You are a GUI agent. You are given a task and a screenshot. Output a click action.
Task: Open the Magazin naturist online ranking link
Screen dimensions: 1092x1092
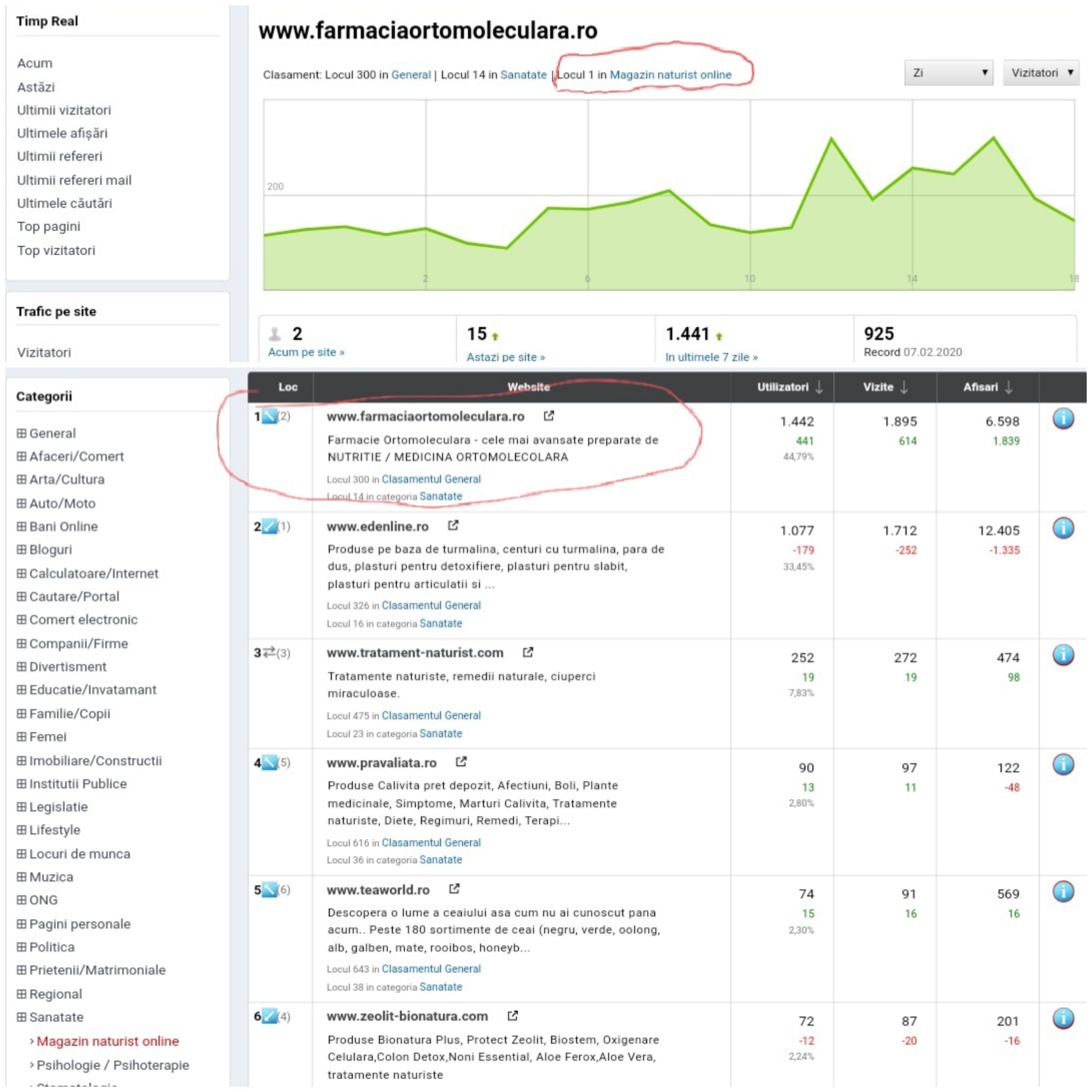click(670, 75)
